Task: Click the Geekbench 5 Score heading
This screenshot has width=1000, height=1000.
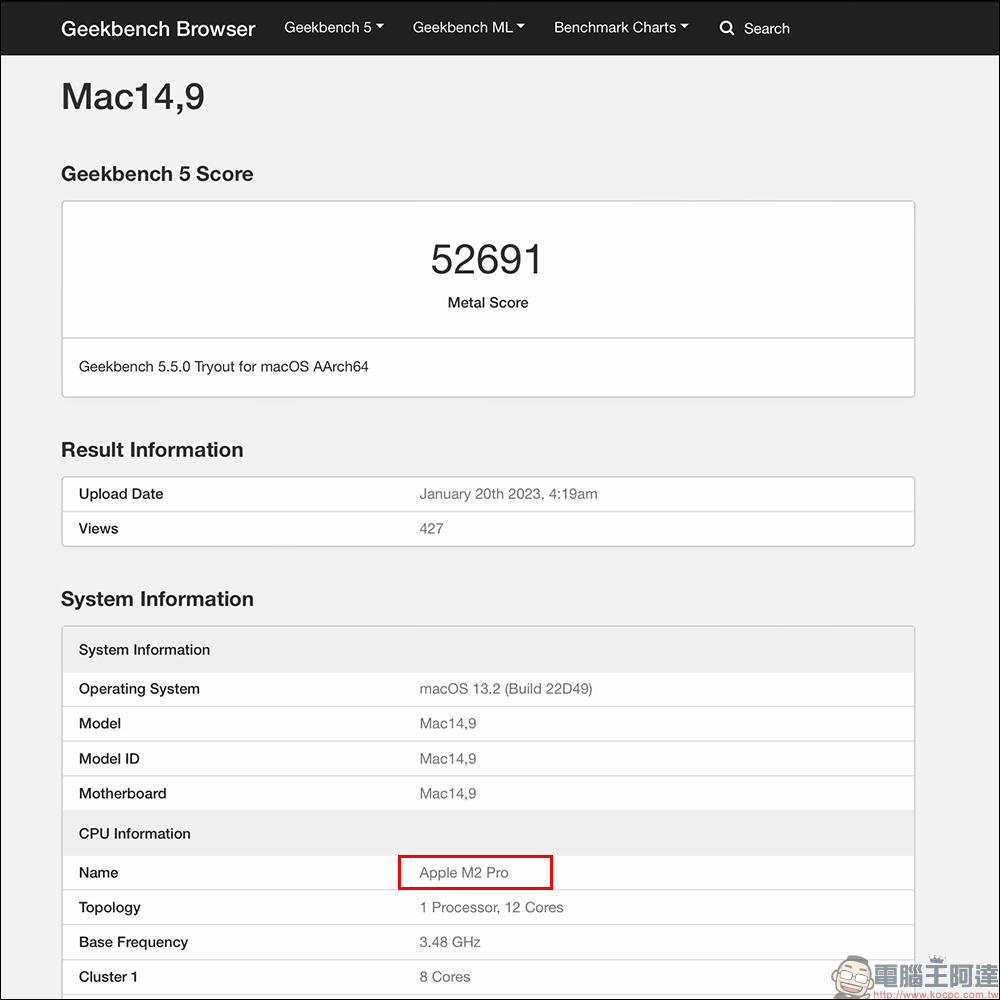Action: tap(157, 174)
